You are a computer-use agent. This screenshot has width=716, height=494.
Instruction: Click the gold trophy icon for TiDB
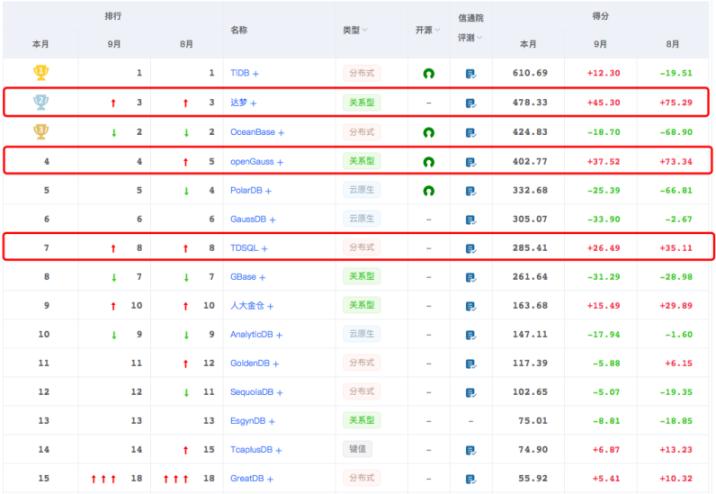pyautogui.click(x=41, y=73)
